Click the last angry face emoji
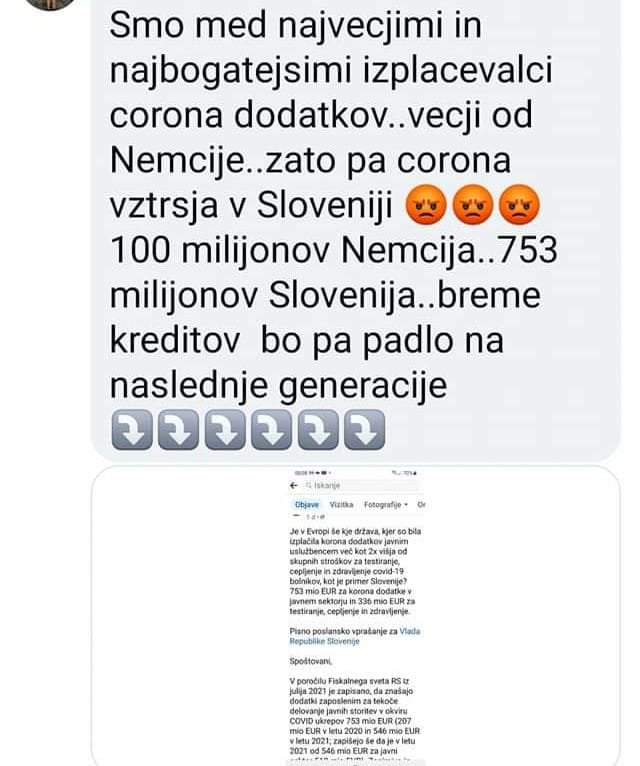 tap(519, 205)
